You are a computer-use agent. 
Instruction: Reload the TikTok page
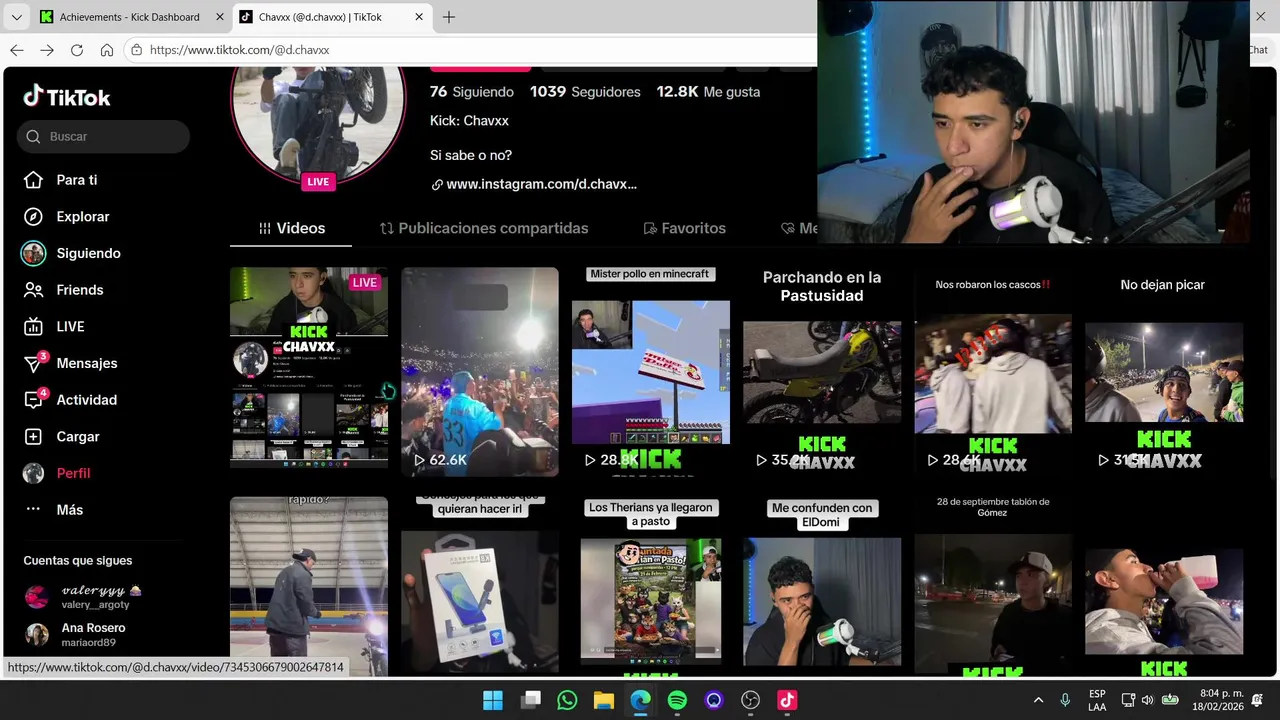pos(77,50)
